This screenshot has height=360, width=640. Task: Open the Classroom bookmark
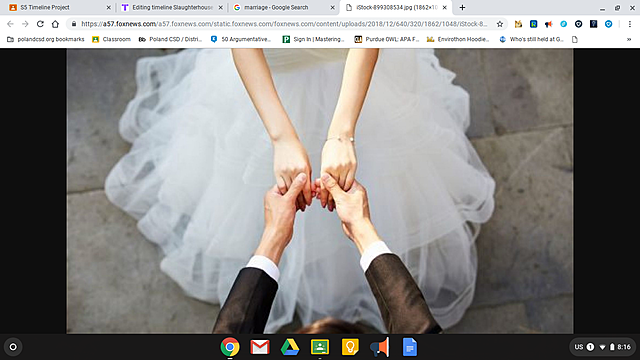pos(111,39)
